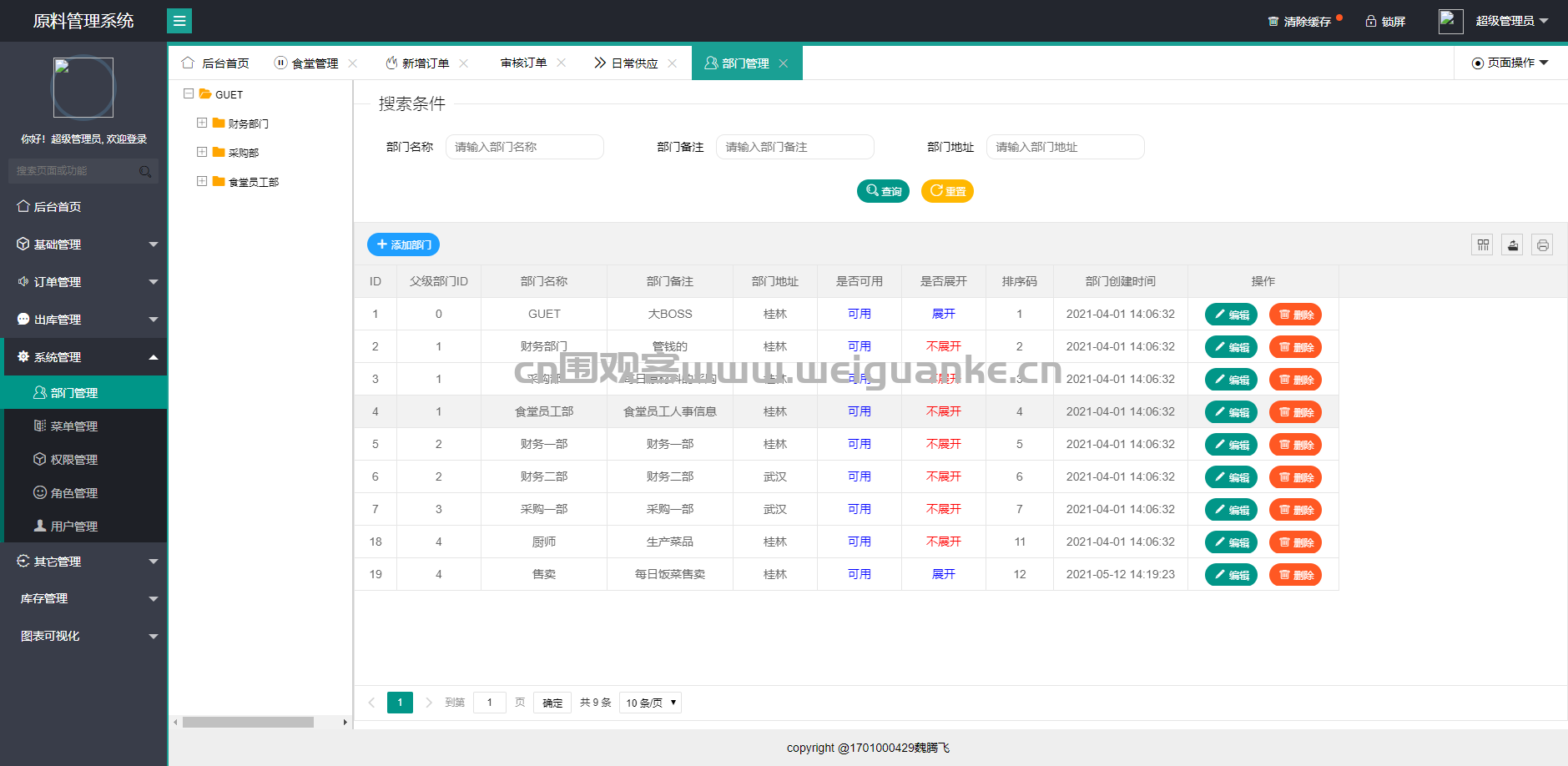The height and width of the screenshot is (766, 1568).
Task: Click 添加部门 button
Action: [x=403, y=244]
